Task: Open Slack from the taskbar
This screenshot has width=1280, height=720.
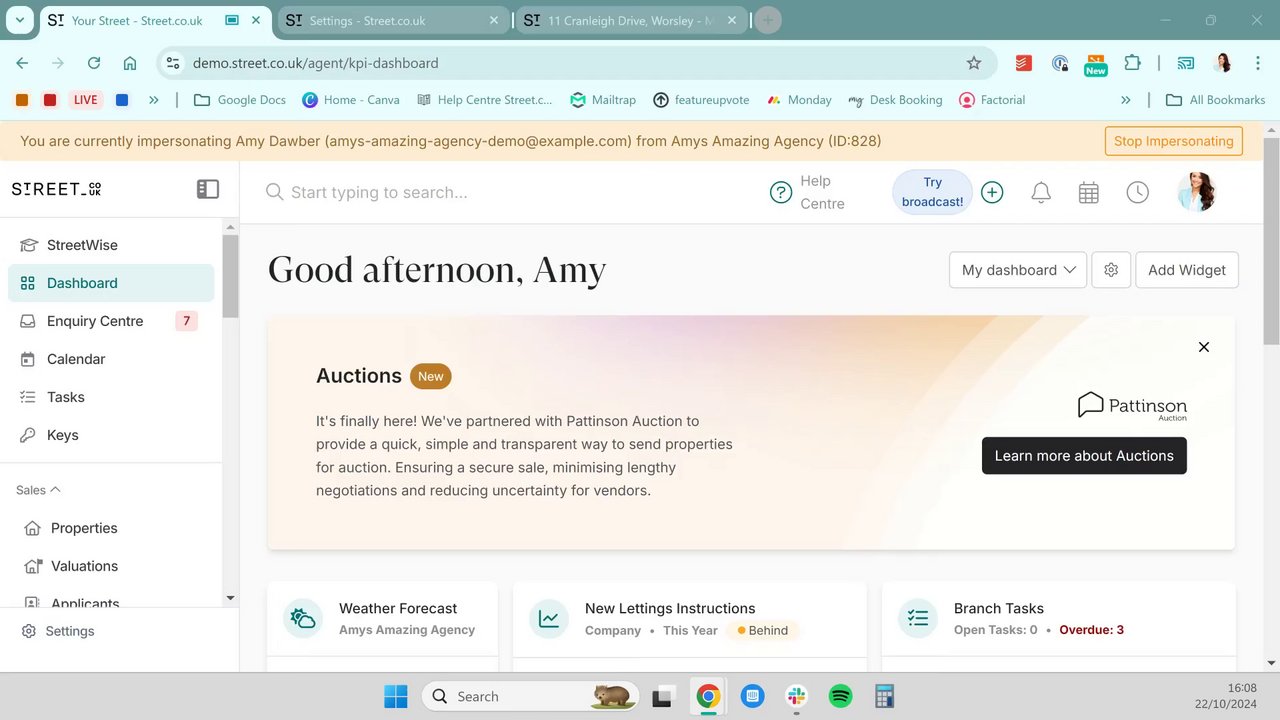Action: click(796, 697)
